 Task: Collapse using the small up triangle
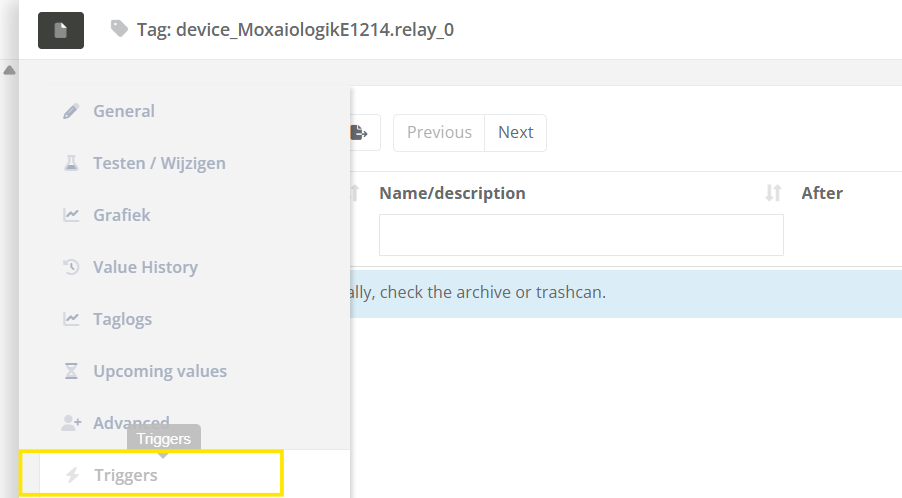9,70
